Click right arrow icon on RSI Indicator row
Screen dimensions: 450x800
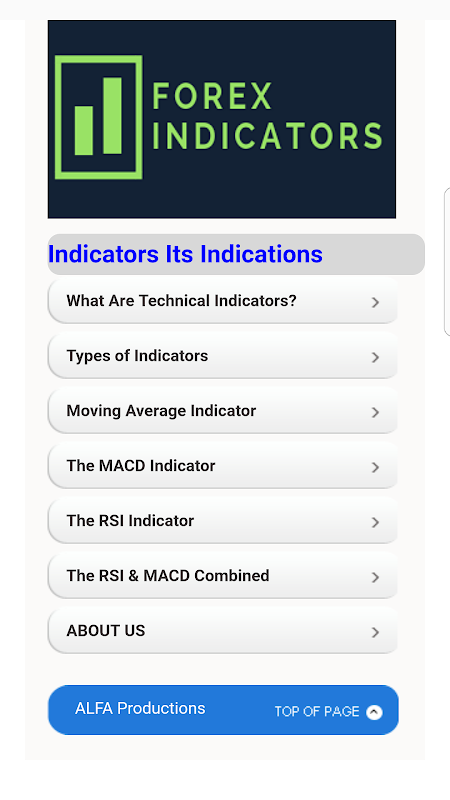(x=376, y=522)
